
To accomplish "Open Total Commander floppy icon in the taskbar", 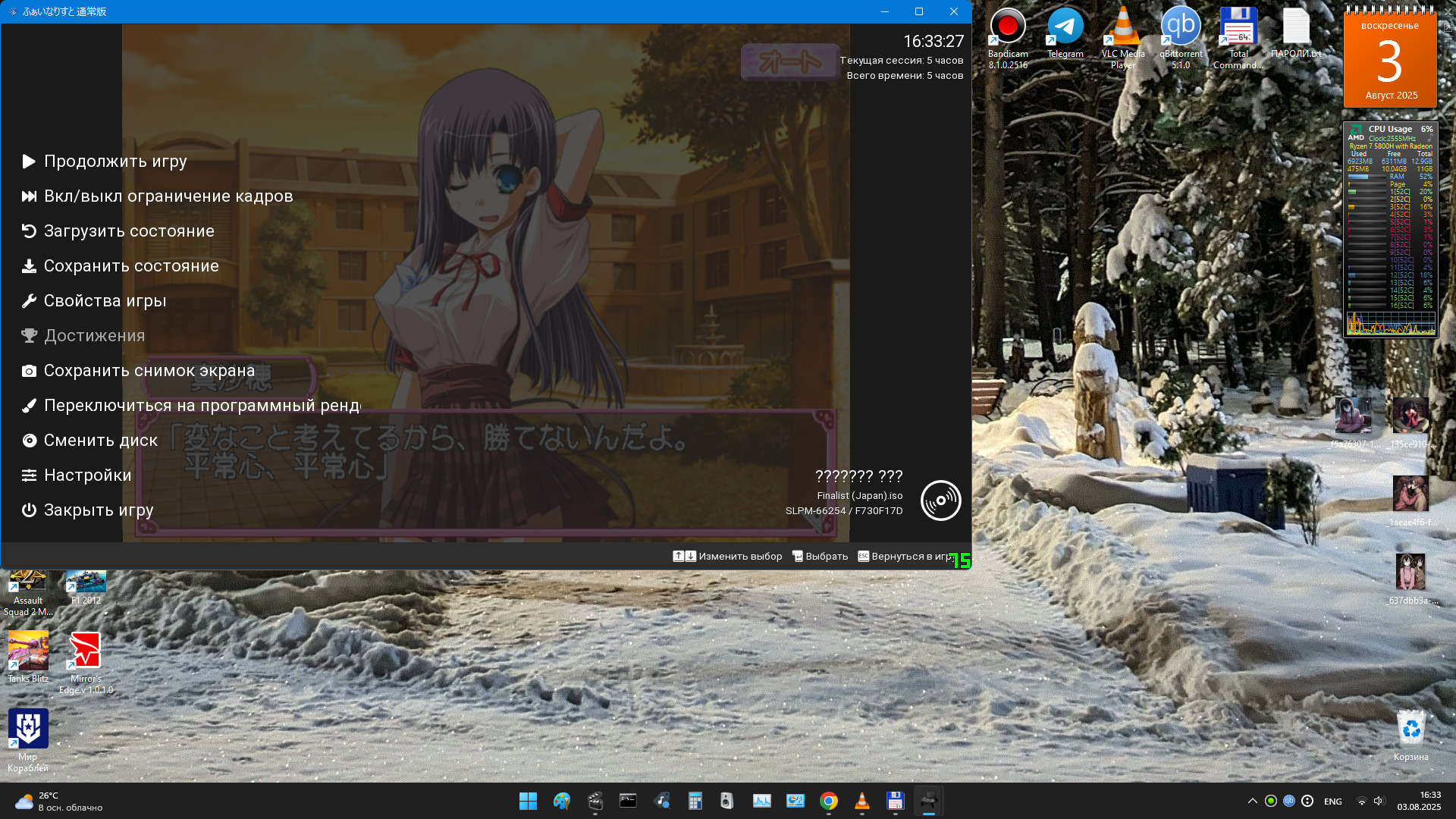I will [895, 801].
